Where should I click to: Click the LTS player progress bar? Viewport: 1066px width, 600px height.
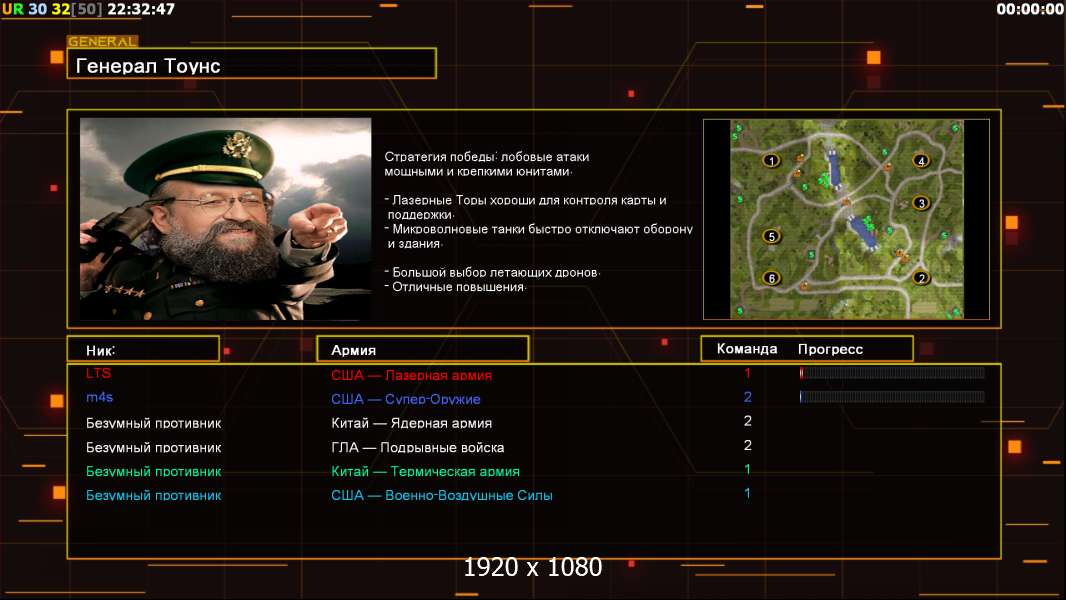tap(892, 373)
